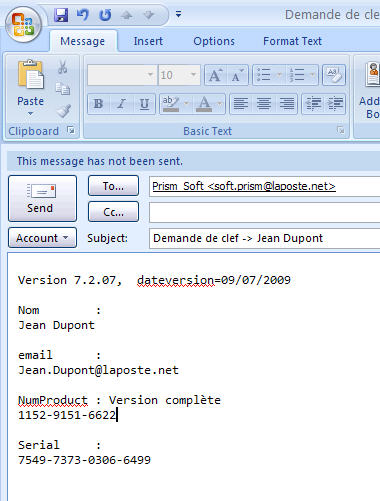Click the underlined word 'dateversion'

[176, 280]
